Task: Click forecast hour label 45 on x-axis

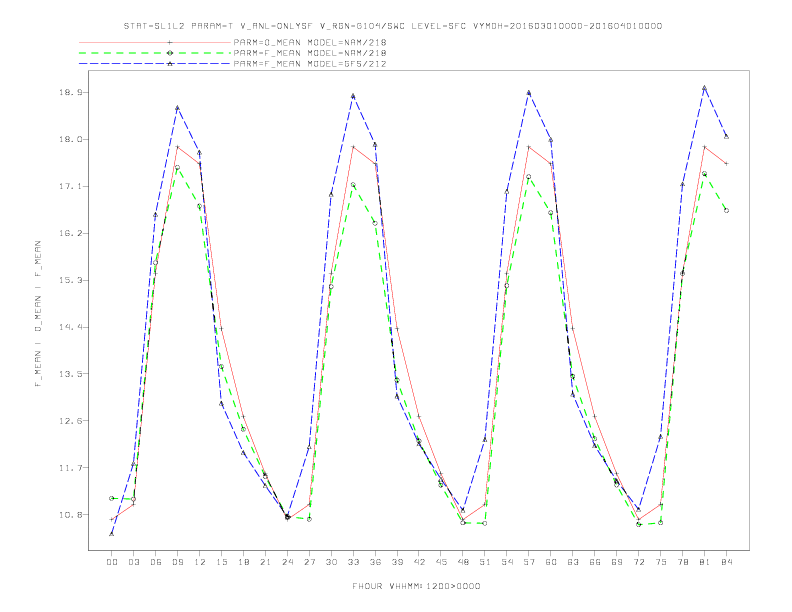Action: coord(441,562)
